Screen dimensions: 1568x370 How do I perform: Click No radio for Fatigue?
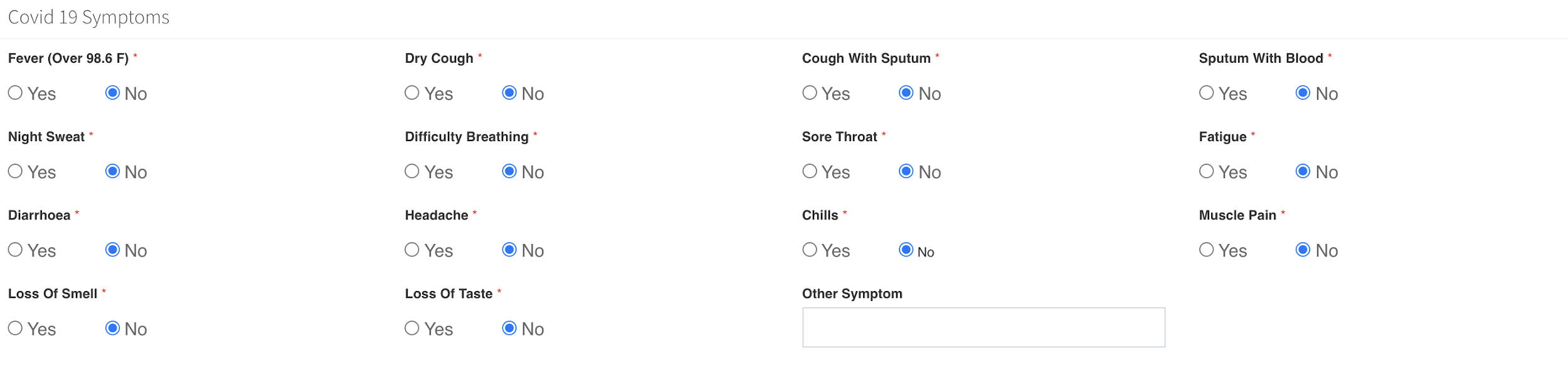pos(1303,171)
